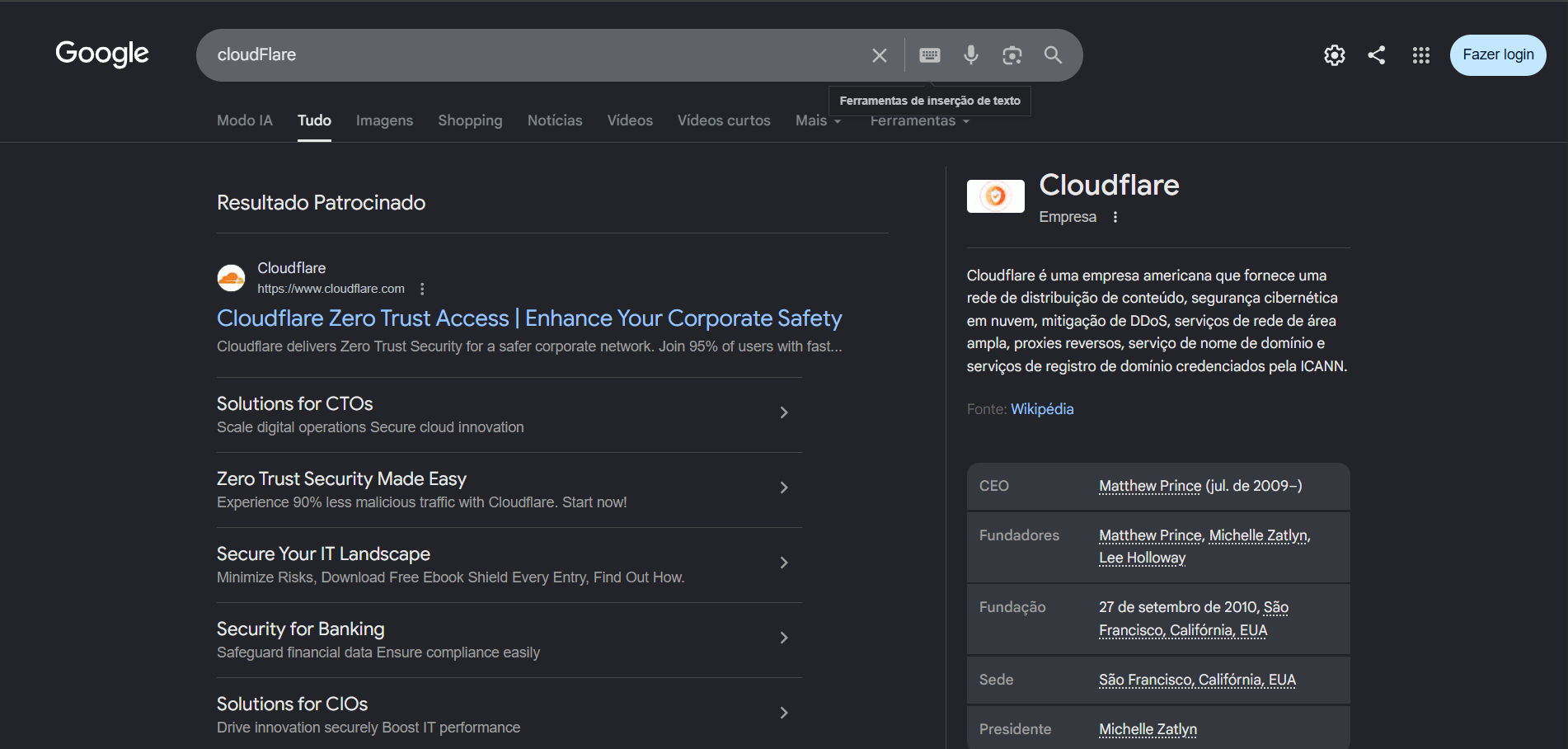Click Michelle Zatlyn in the Presidente row
This screenshot has height=749, width=1568.
(1148, 729)
